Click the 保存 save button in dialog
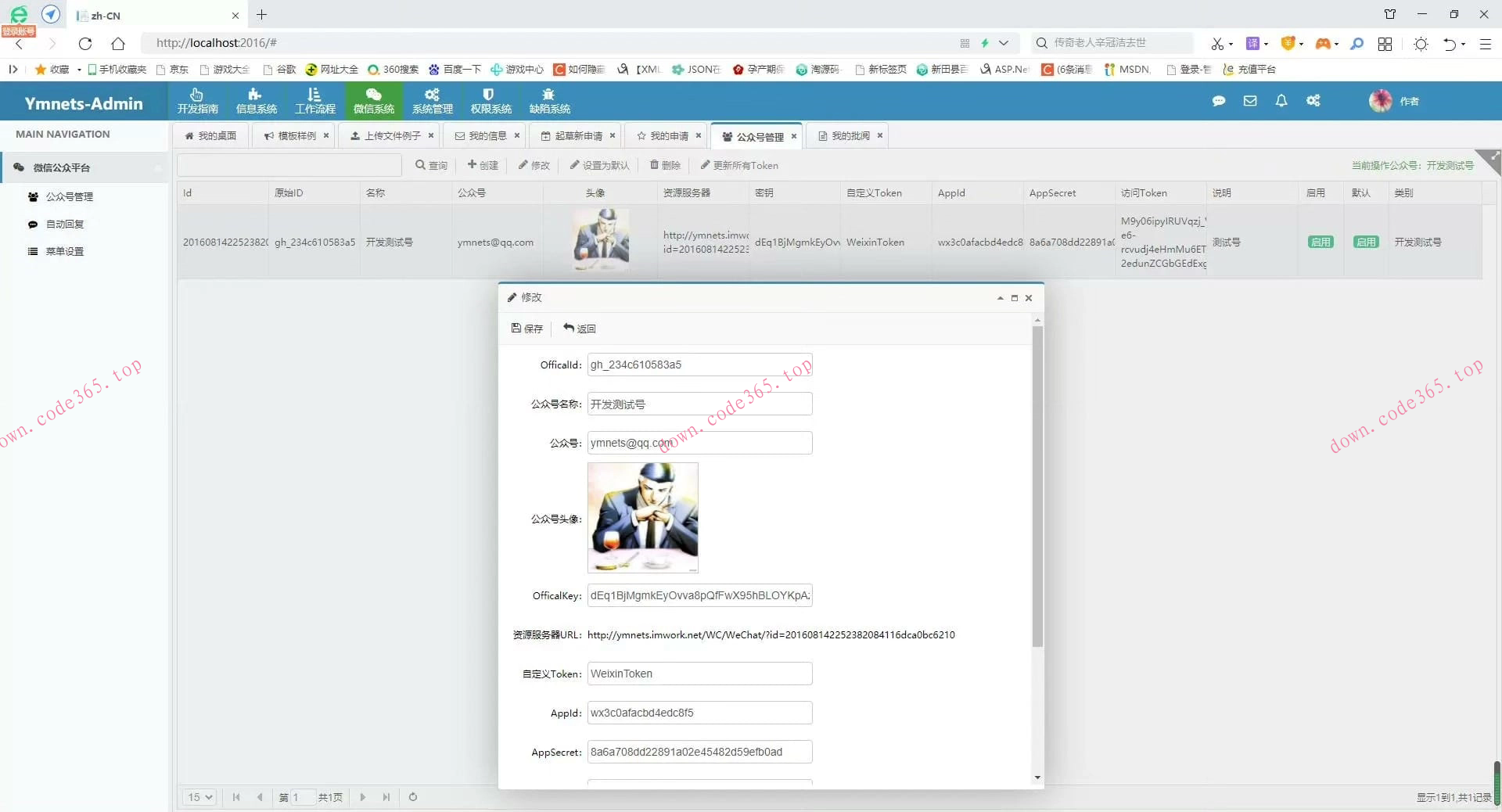The width and height of the screenshot is (1502, 812). [527, 329]
